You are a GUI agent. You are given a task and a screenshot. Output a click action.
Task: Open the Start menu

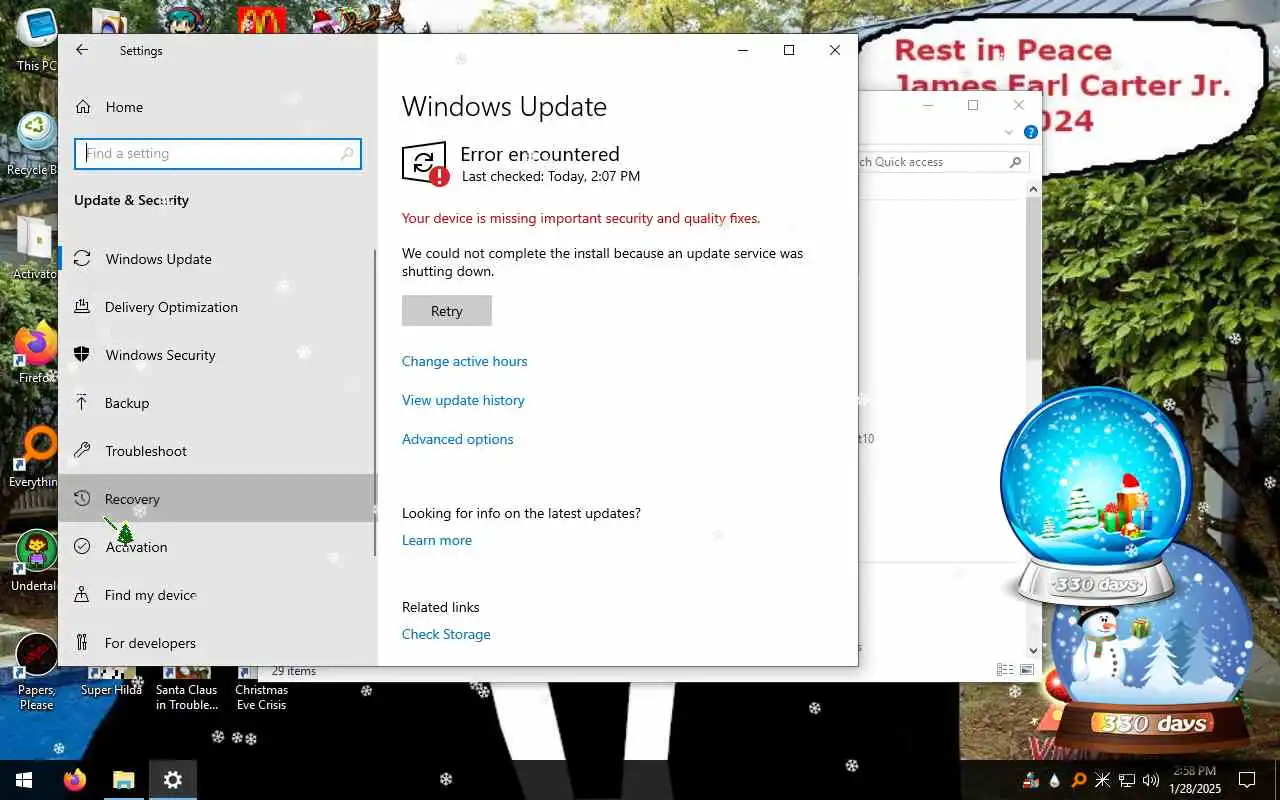coord(24,780)
